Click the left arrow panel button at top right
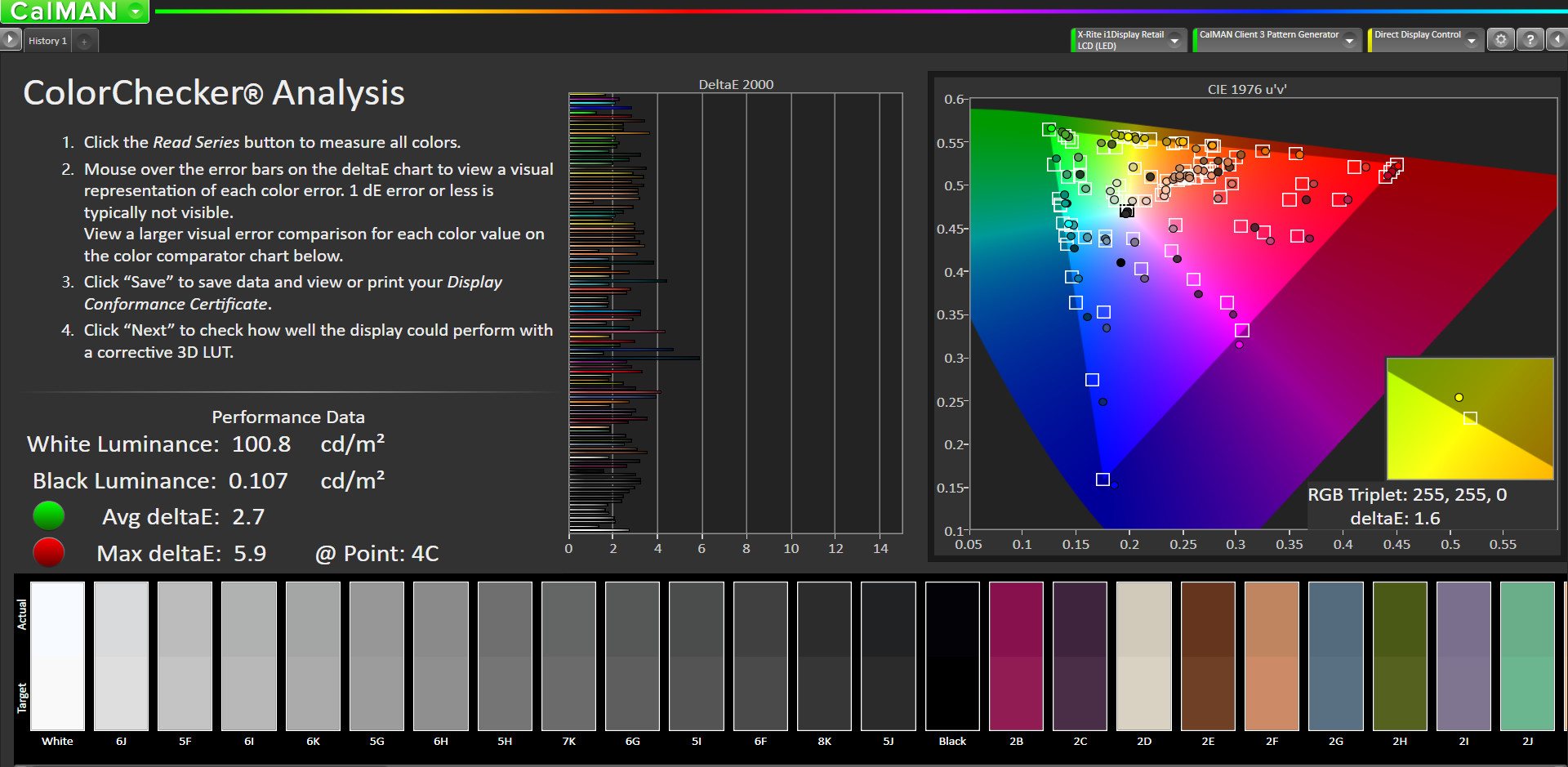Image resolution: width=1568 pixels, height=767 pixels. pos(1557,39)
